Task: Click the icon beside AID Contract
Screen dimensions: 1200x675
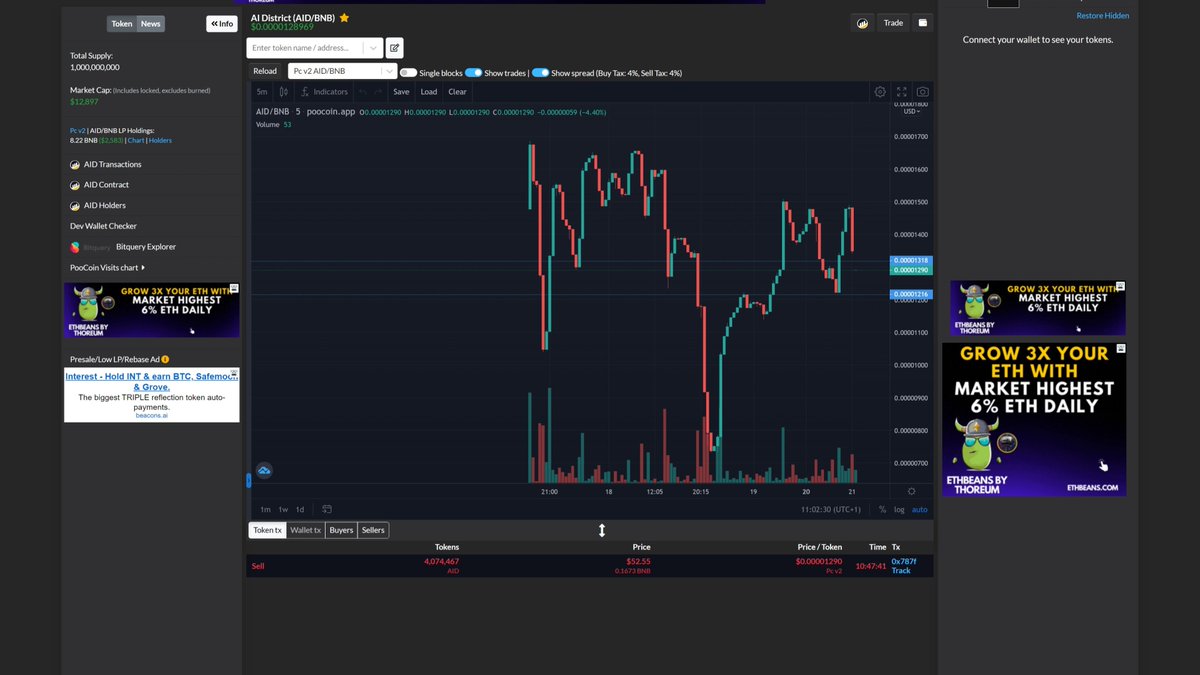Action: click(x=75, y=185)
